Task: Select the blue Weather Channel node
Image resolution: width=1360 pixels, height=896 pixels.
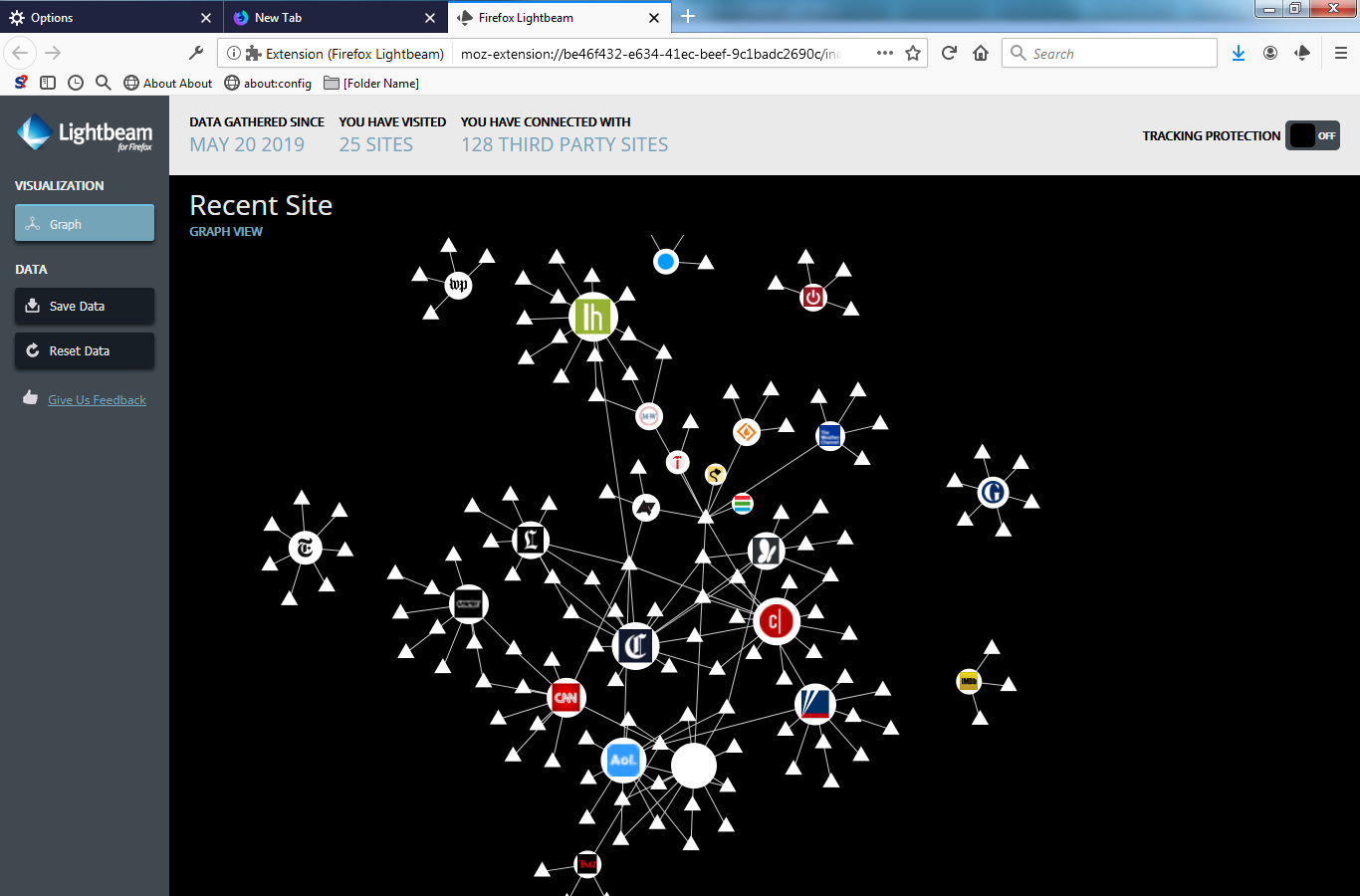Action: pos(829,435)
